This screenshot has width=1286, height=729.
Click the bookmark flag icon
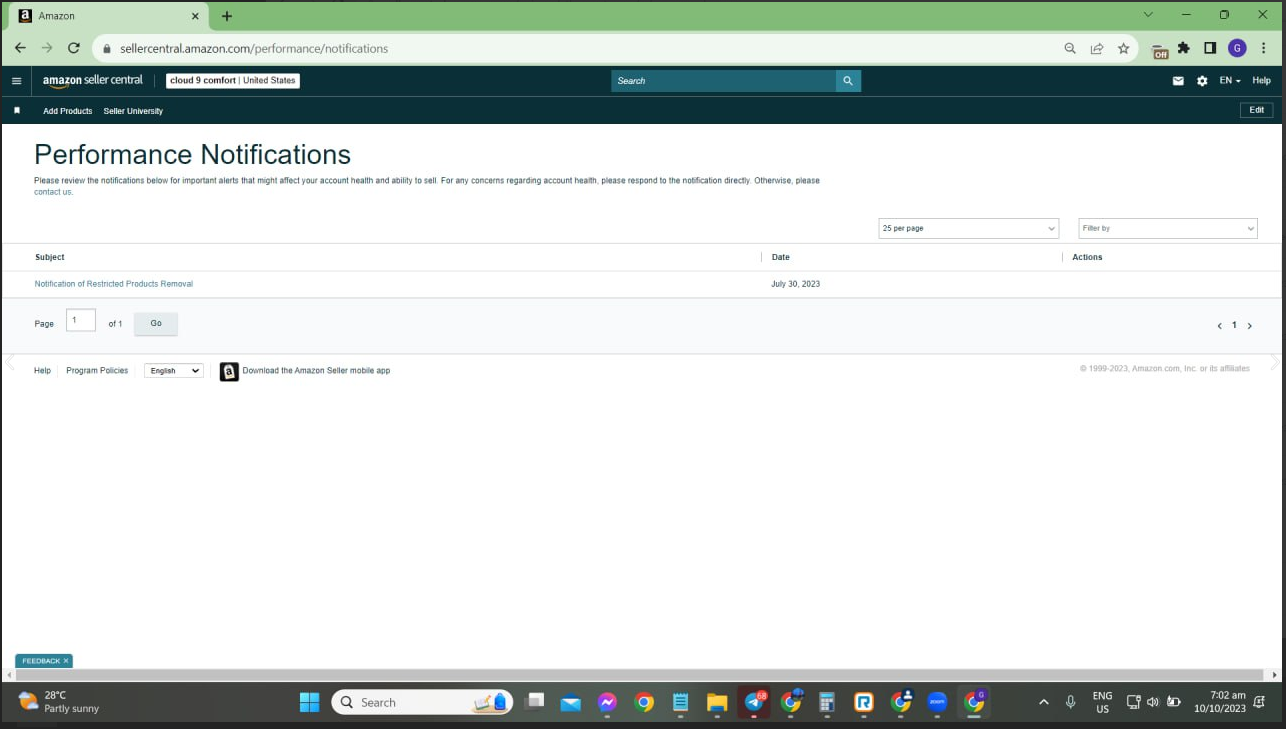click(17, 110)
